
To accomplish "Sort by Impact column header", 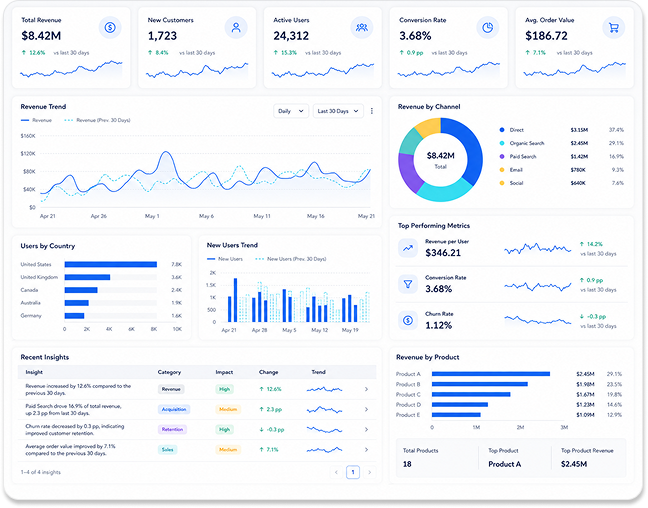I will click(224, 372).
